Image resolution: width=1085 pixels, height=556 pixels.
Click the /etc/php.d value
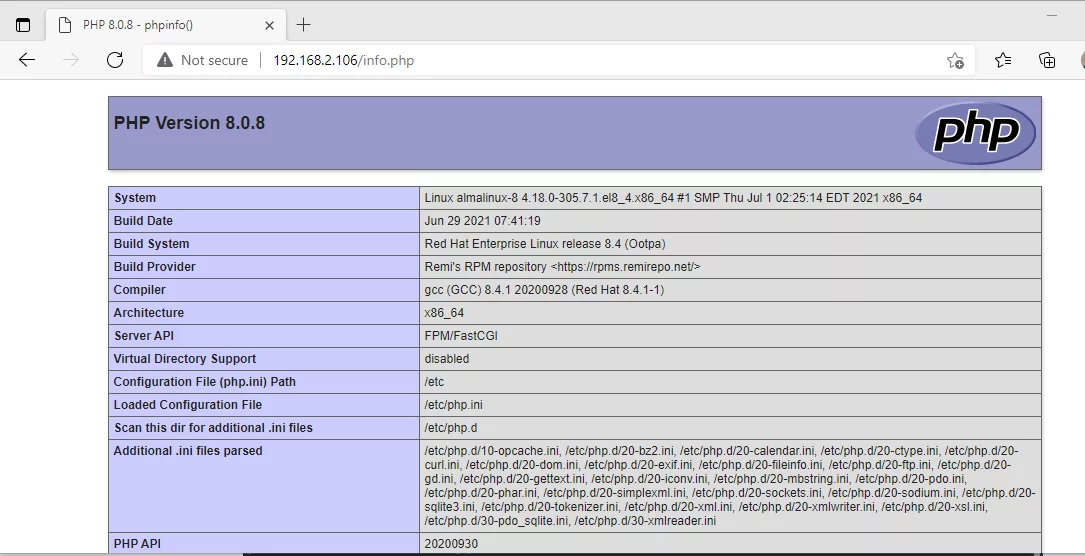[x=451, y=427]
